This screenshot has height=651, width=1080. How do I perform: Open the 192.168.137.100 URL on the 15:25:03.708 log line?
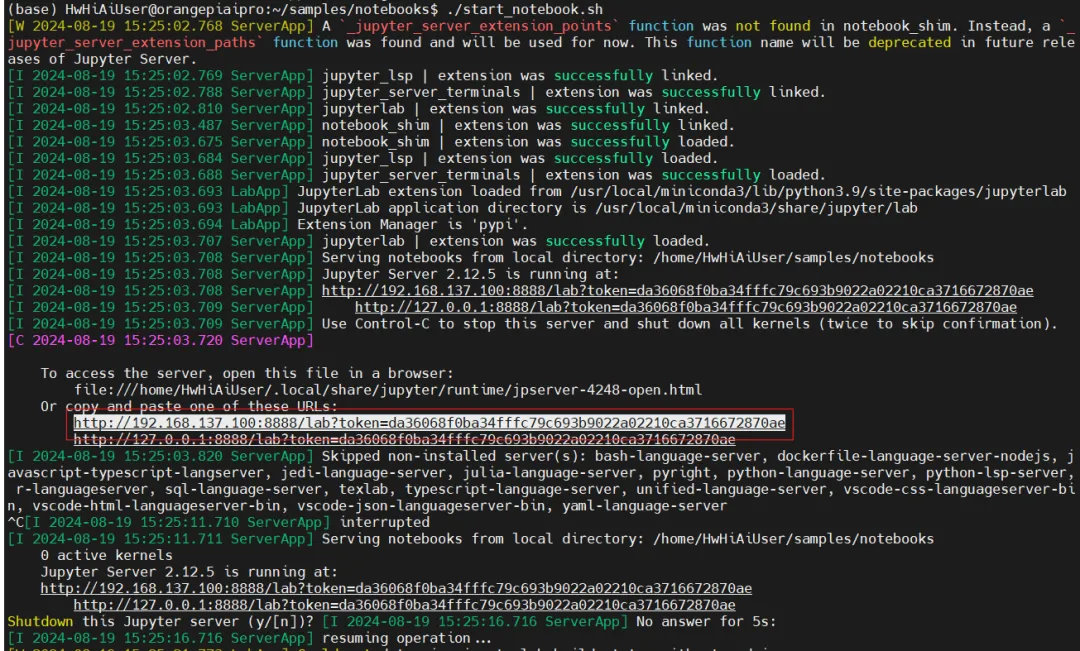(x=677, y=291)
